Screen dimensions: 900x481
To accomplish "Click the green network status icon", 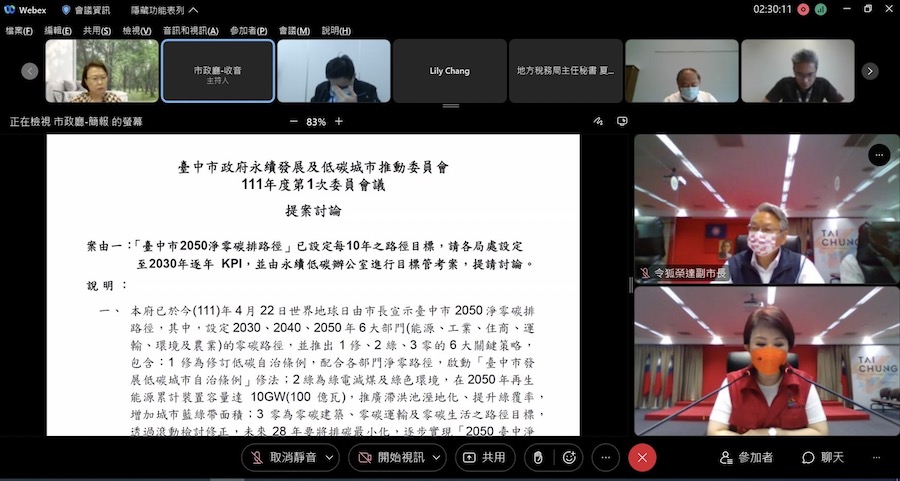I will click(820, 10).
